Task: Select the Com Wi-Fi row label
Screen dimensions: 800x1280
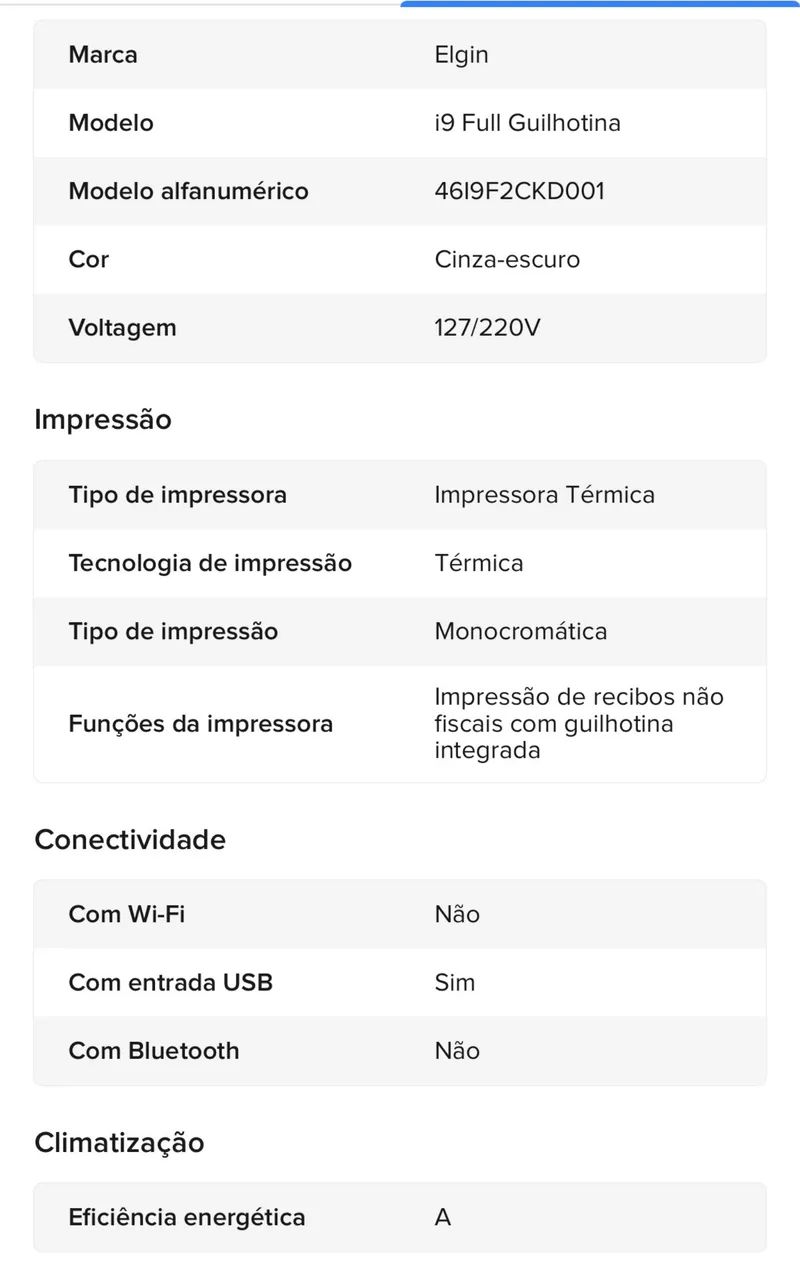Action: pyautogui.click(x=127, y=914)
